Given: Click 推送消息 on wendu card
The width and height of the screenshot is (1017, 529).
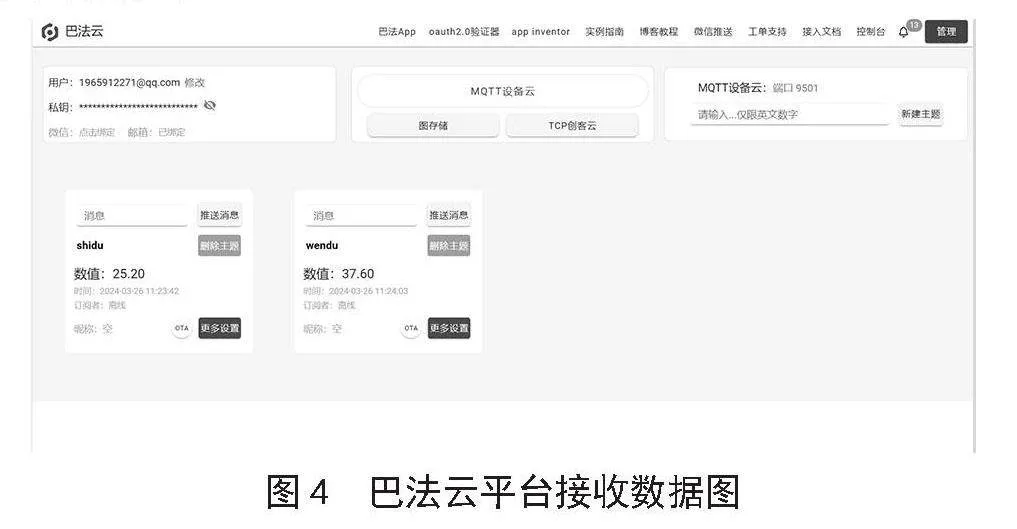Looking at the screenshot, I should point(449,215).
